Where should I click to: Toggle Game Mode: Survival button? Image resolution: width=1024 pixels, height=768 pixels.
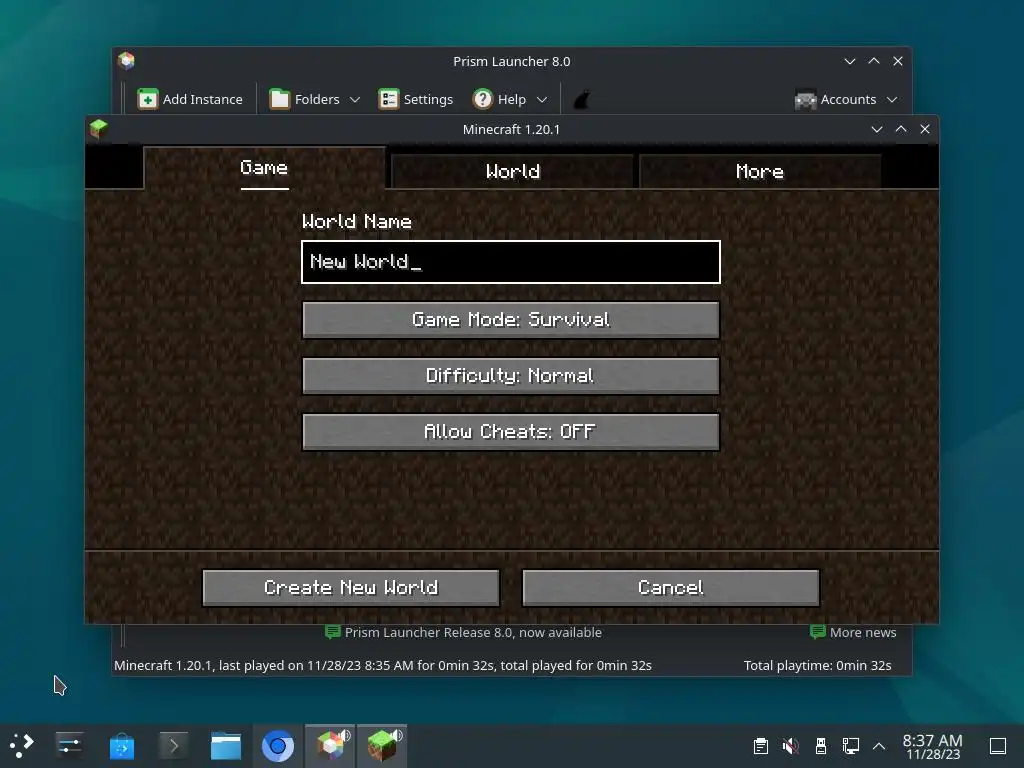511,319
